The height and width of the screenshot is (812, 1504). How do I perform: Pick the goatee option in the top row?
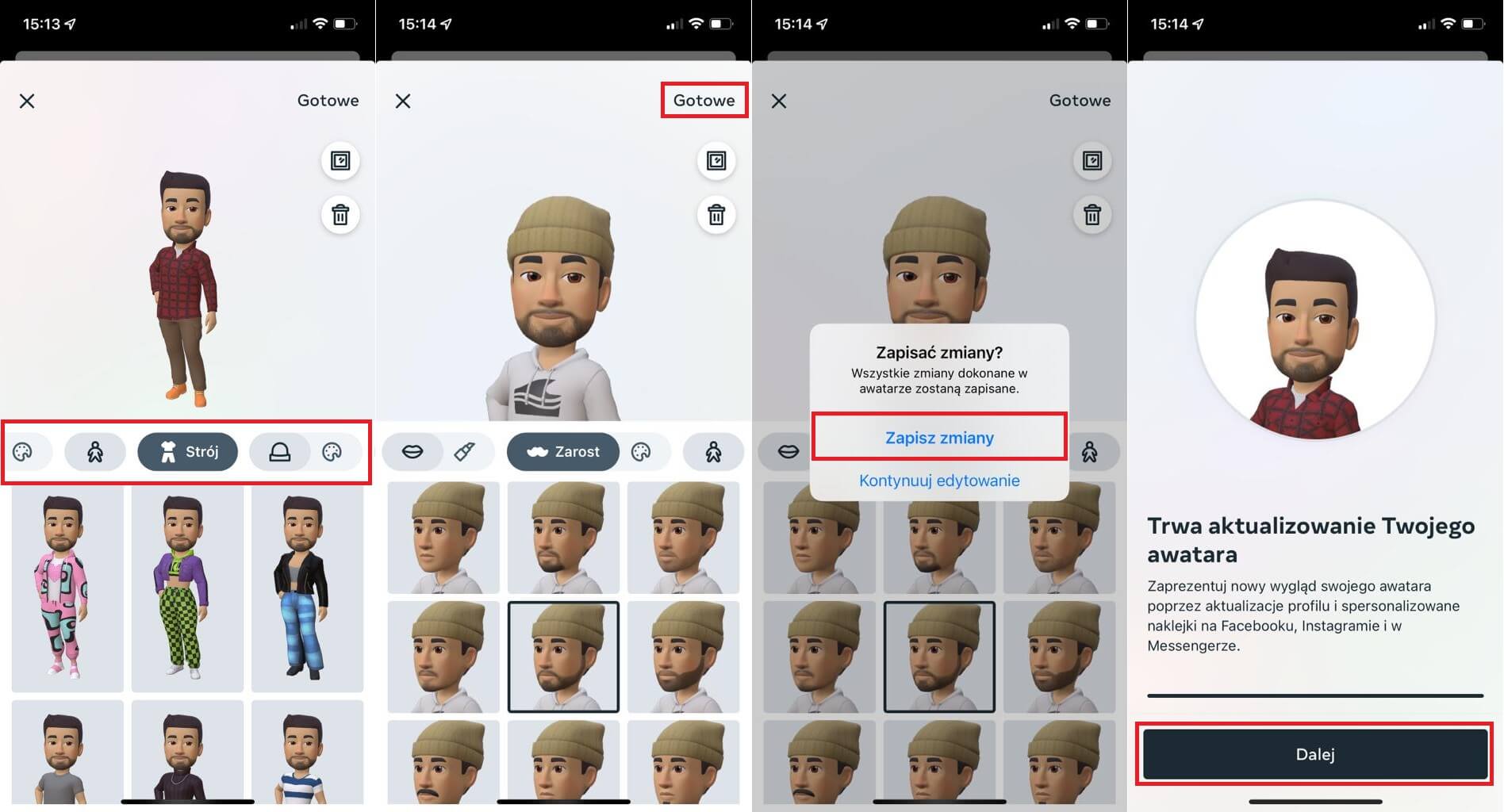click(x=563, y=538)
